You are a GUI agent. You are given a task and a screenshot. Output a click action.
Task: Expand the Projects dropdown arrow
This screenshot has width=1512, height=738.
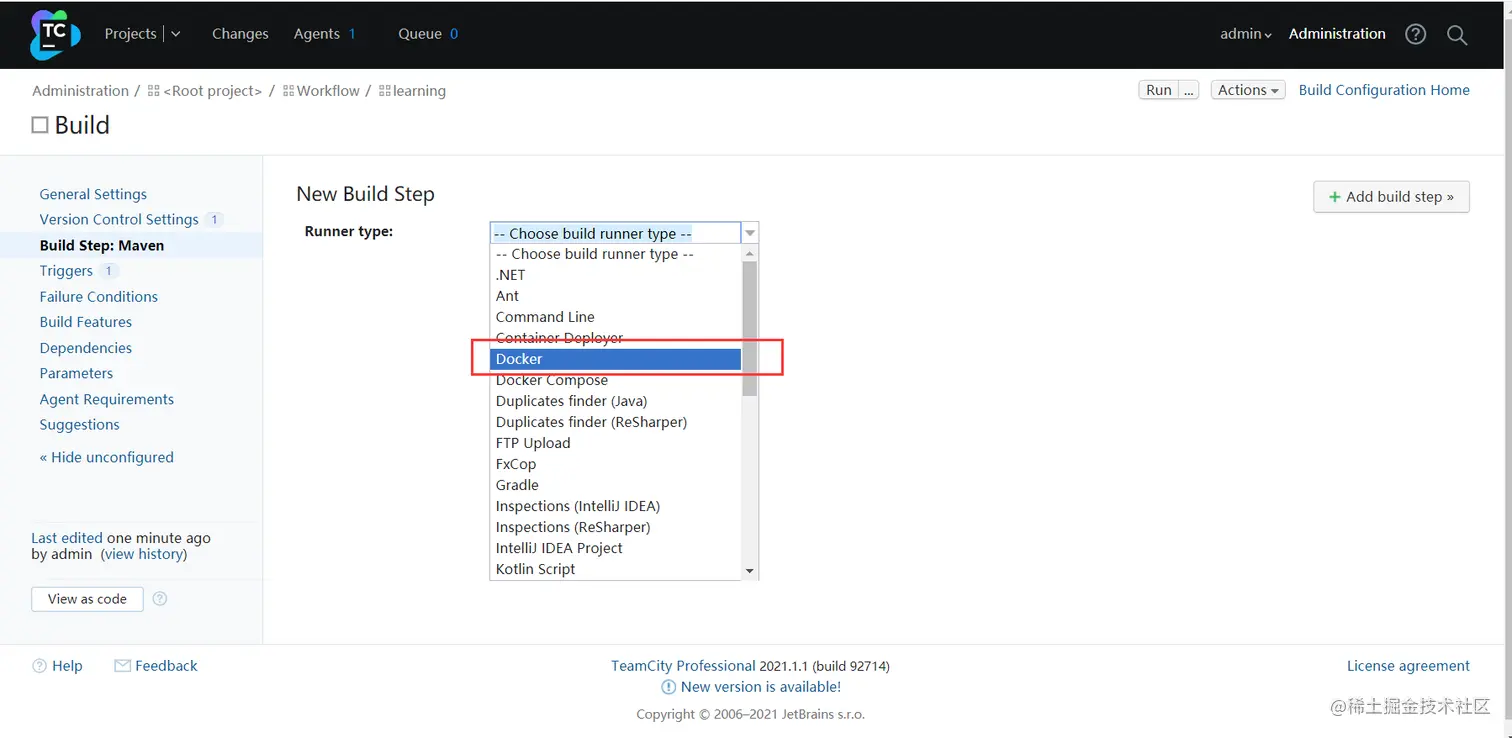(176, 34)
